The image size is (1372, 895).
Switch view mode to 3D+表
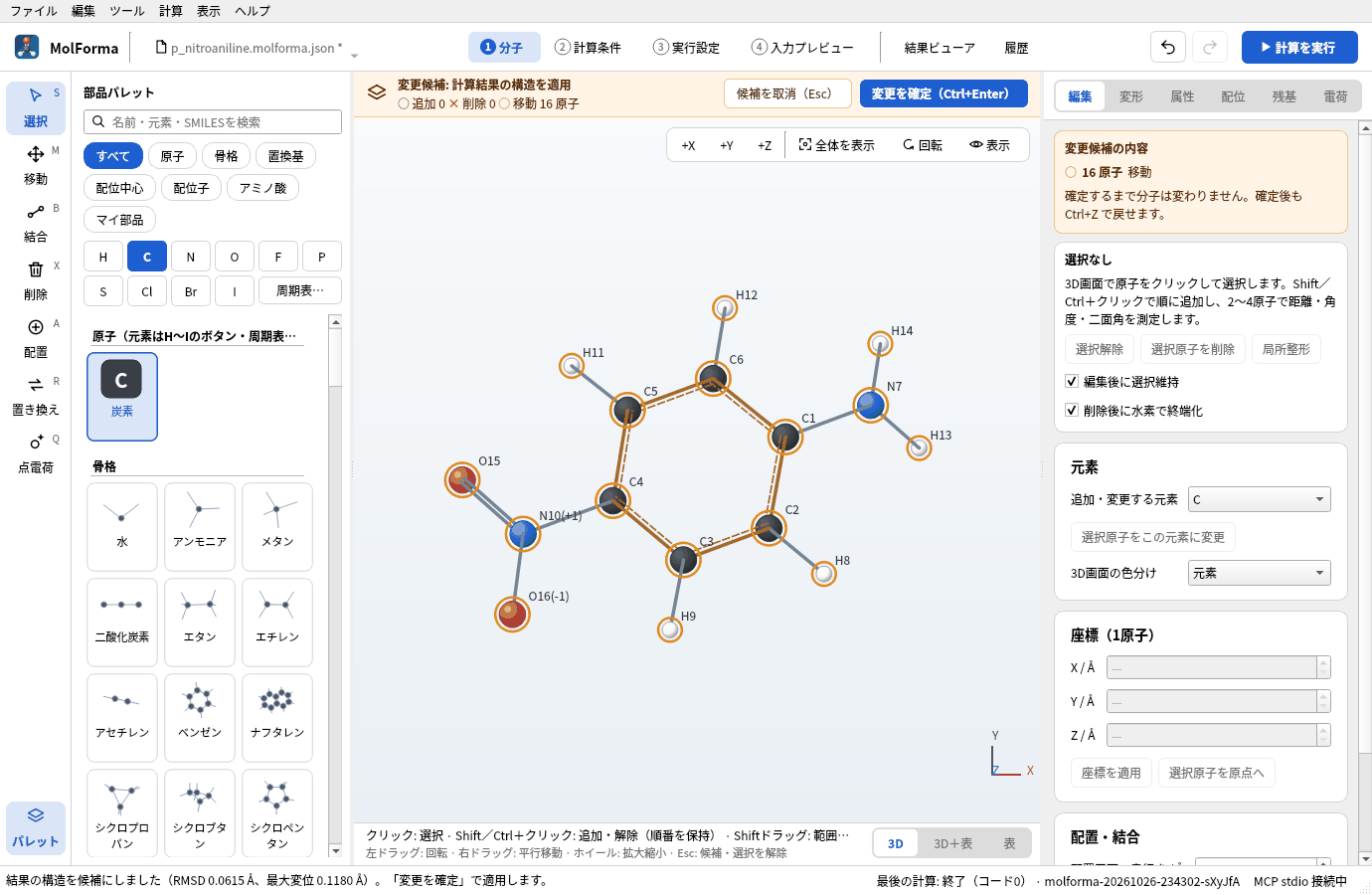pyautogui.click(x=952, y=843)
